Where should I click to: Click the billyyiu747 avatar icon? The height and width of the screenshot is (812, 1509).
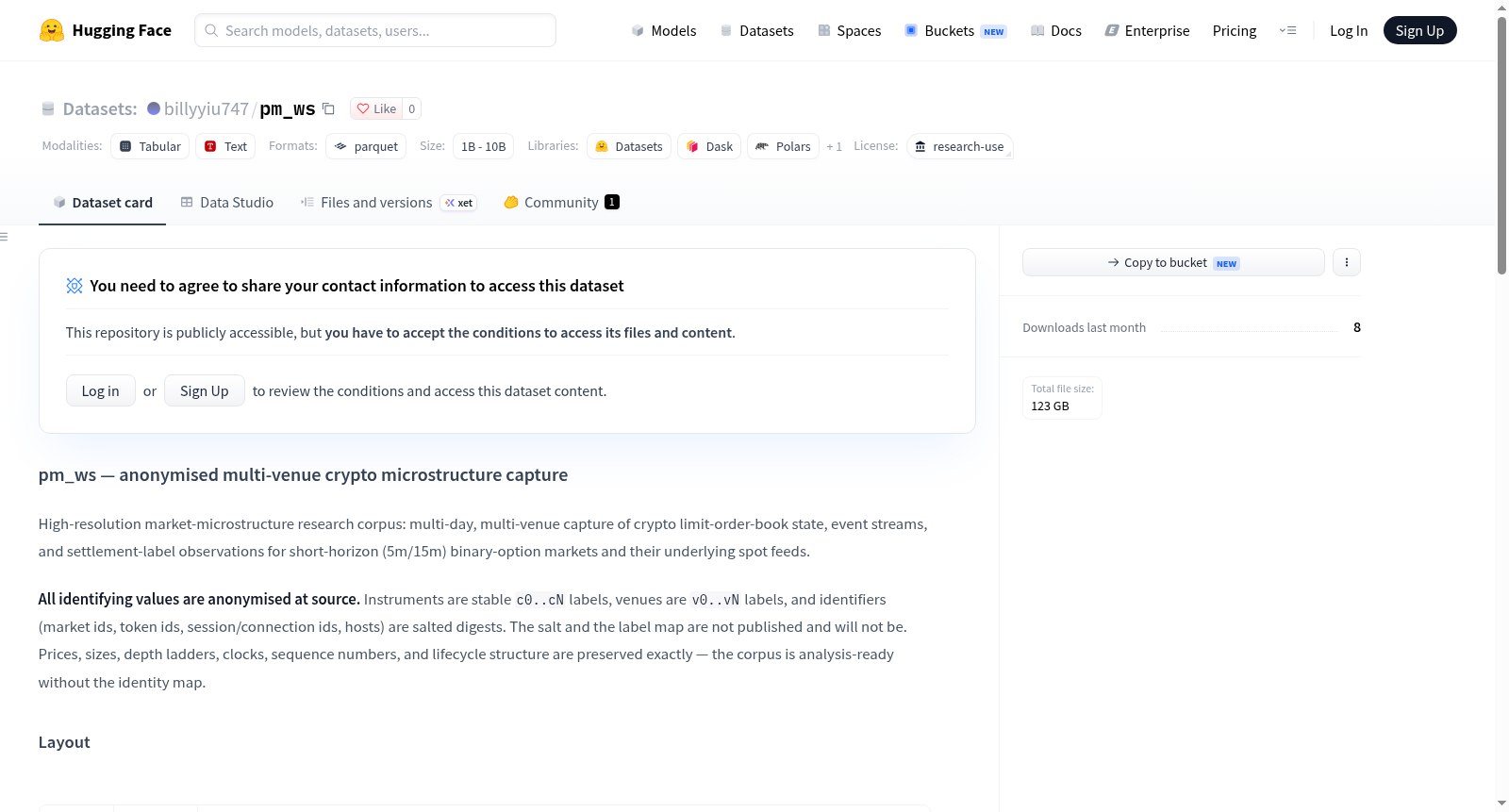(154, 108)
